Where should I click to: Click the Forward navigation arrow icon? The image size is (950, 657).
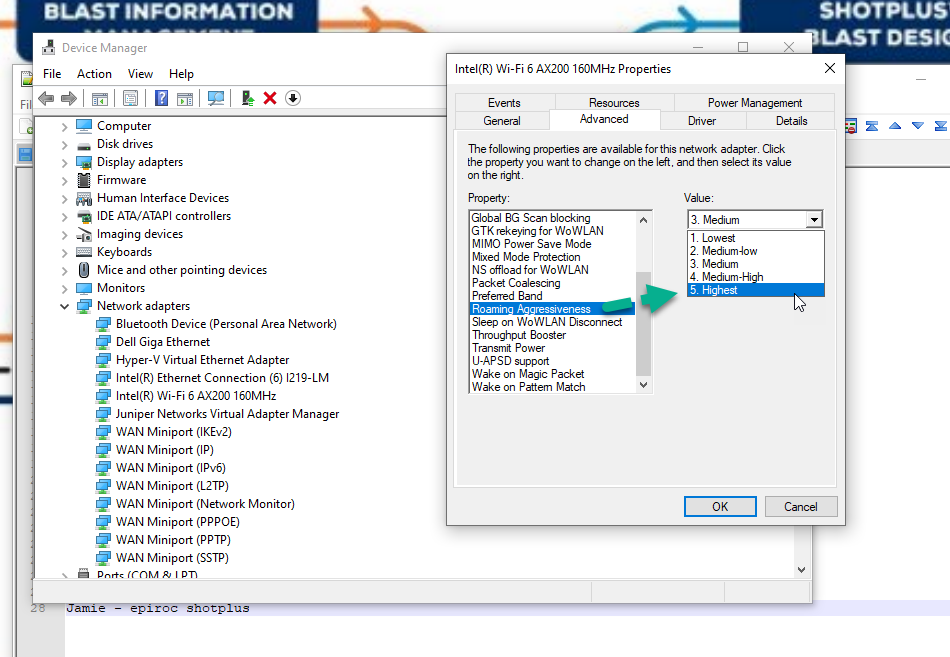click(x=66, y=97)
